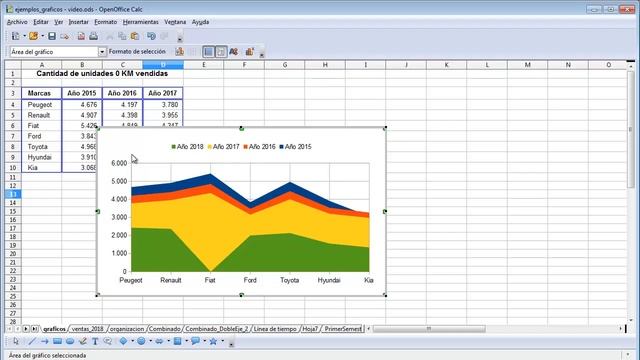This screenshot has width=640, height=360.
Task: Select the Rectangle drawing tool
Action: click(x=57, y=341)
